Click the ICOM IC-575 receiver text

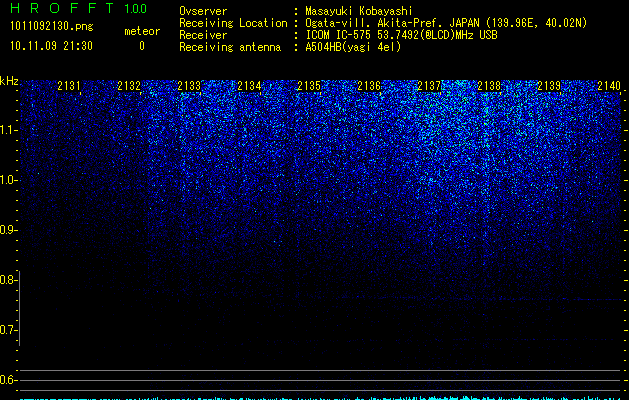point(401,35)
